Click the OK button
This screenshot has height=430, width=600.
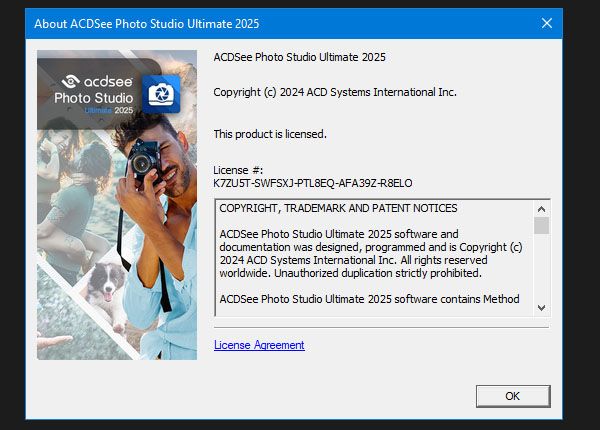point(513,396)
